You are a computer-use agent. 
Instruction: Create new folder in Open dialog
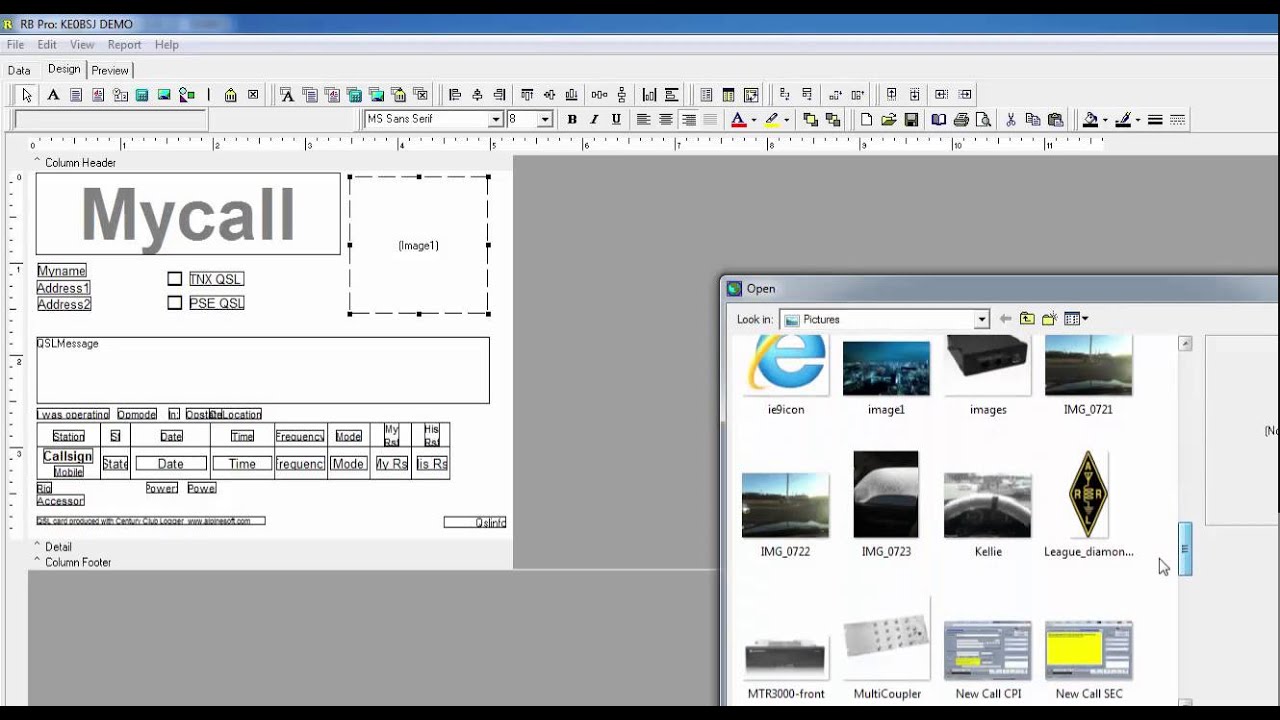tap(1049, 319)
